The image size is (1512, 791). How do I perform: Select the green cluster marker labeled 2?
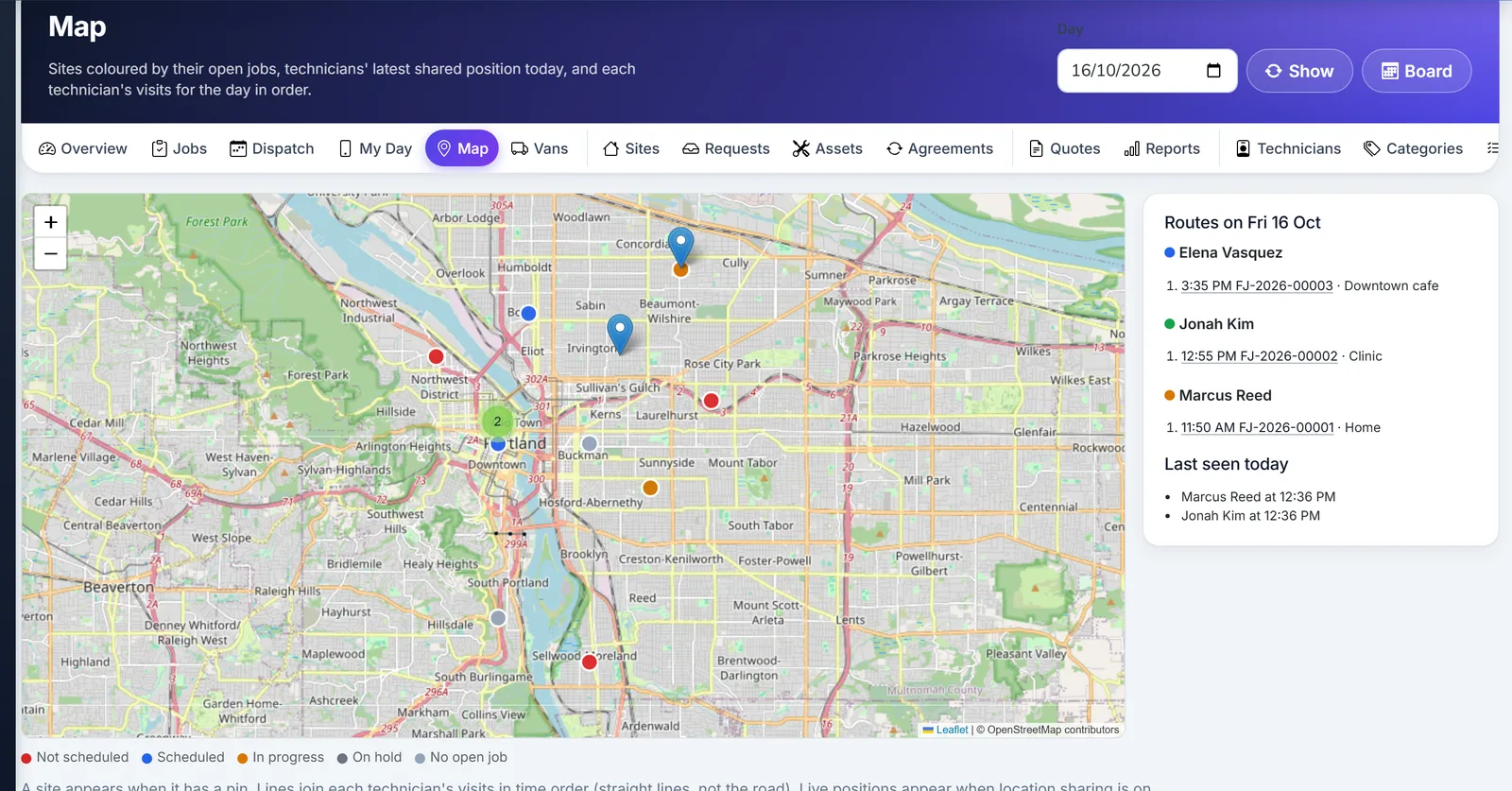coord(497,421)
